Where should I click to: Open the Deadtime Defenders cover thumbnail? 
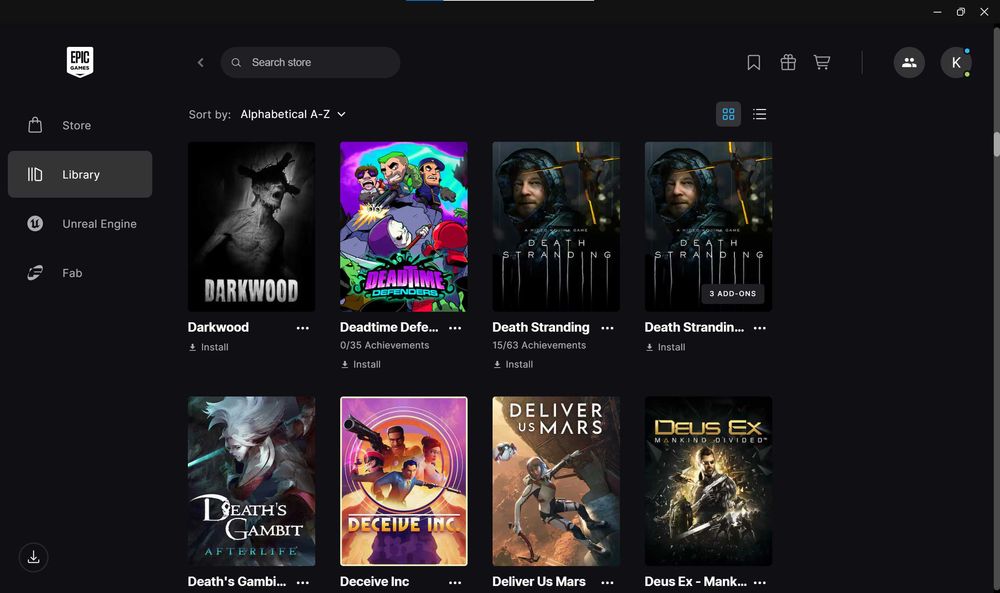[x=404, y=226]
